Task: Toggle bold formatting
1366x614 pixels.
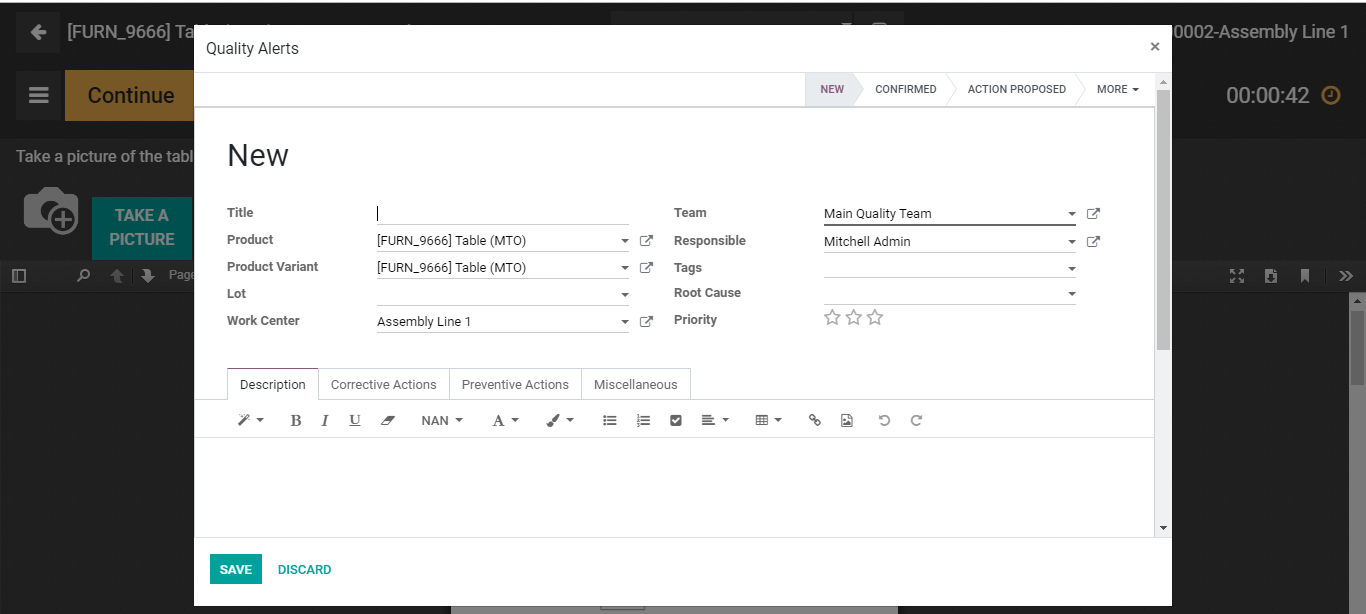Action: click(296, 421)
